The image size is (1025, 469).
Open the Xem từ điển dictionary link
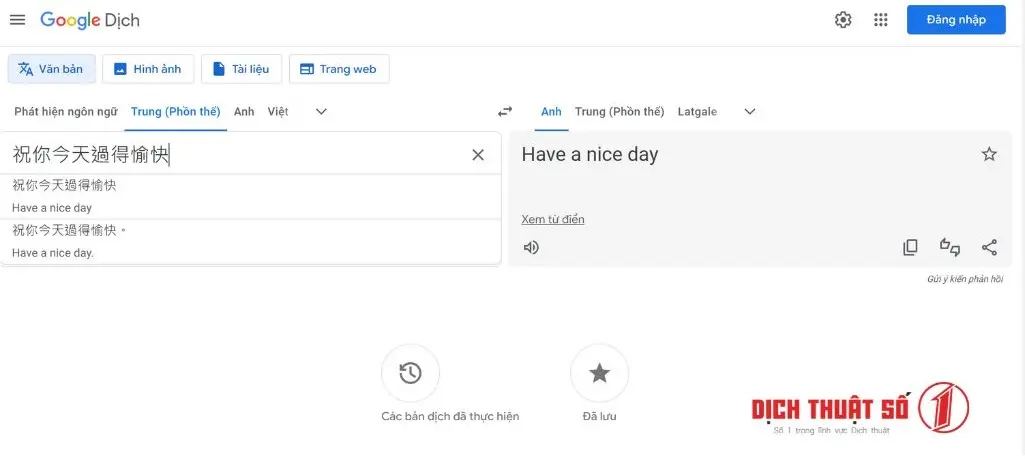coord(553,220)
